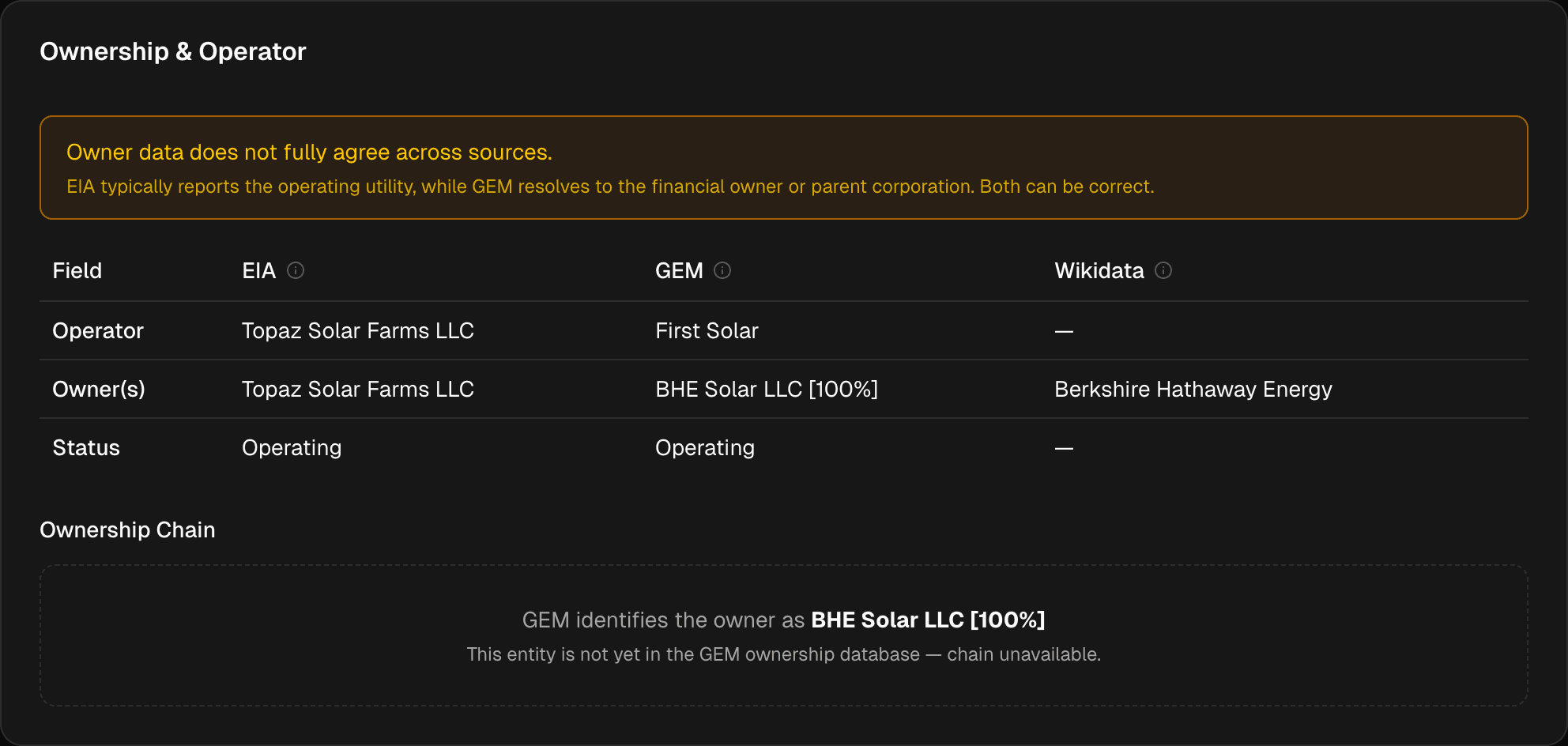
Task: Click the warning 'Owner data does not fully agree'
Action: pos(309,152)
